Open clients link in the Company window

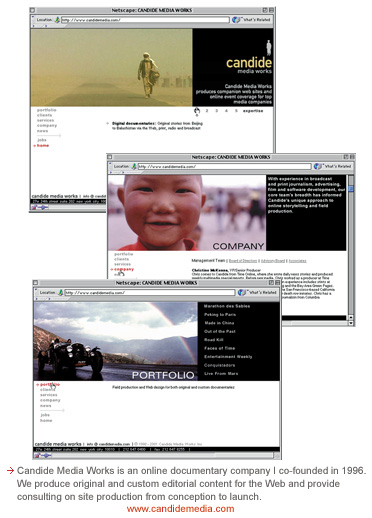tap(121, 259)
